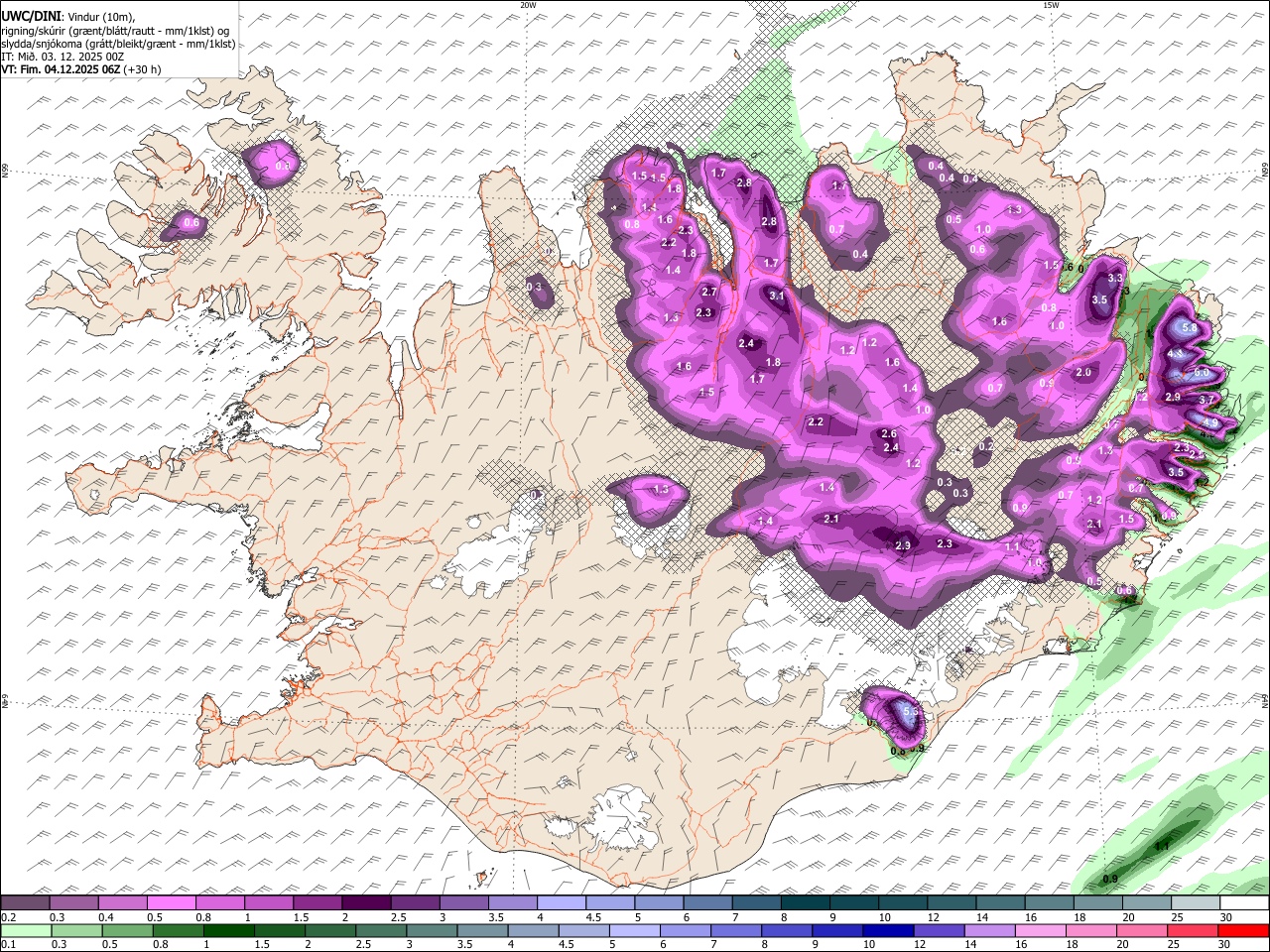Click the 'IT: Mið. 03. 12. 2025 00Z' line

tap(62, 57)
